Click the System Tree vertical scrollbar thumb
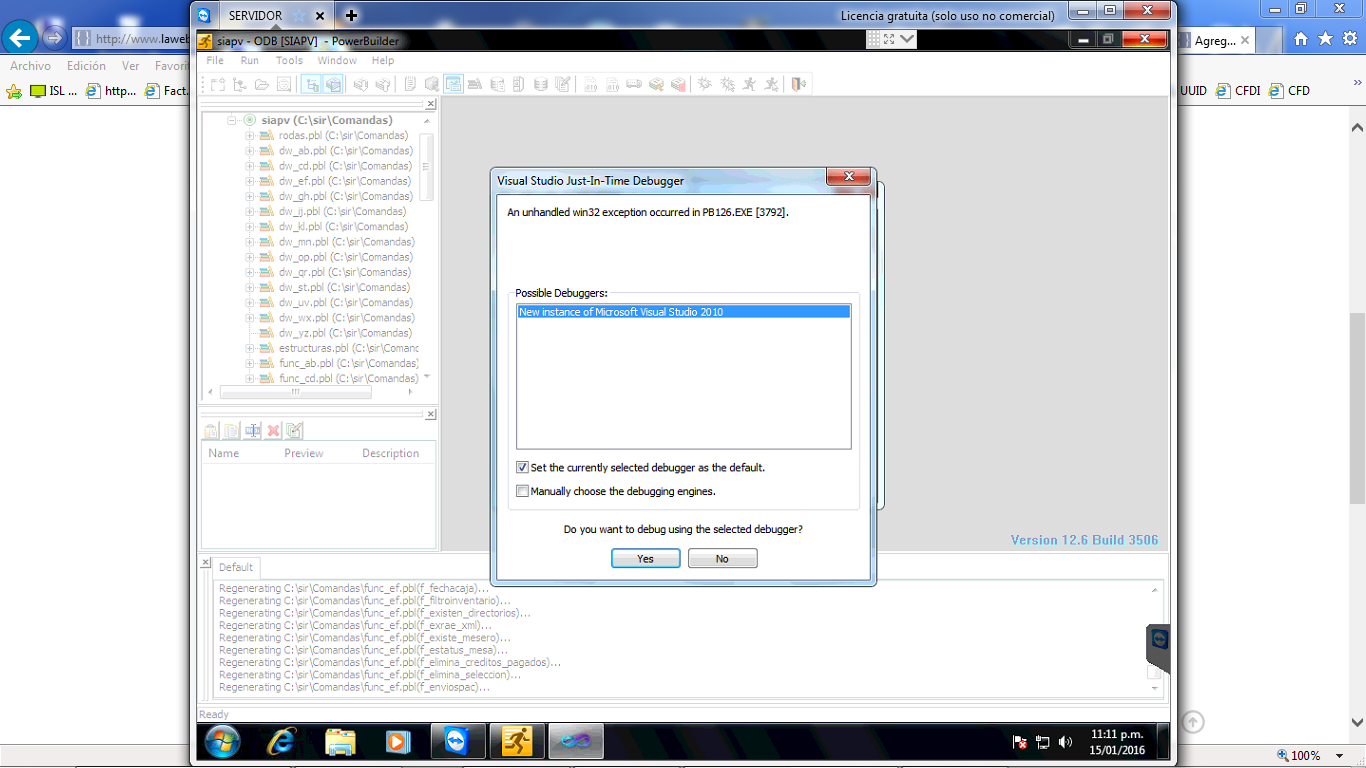The image size is (1366, 768). click(x=426, y=167)
